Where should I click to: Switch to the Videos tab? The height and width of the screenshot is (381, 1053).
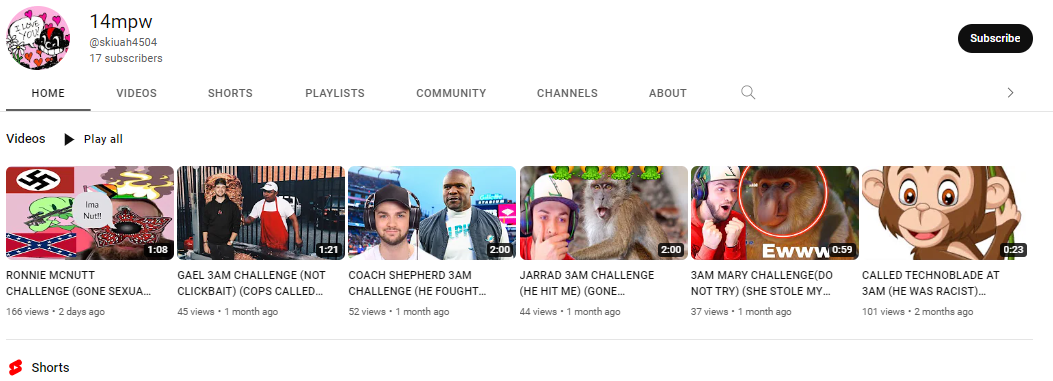pos(136,93)
